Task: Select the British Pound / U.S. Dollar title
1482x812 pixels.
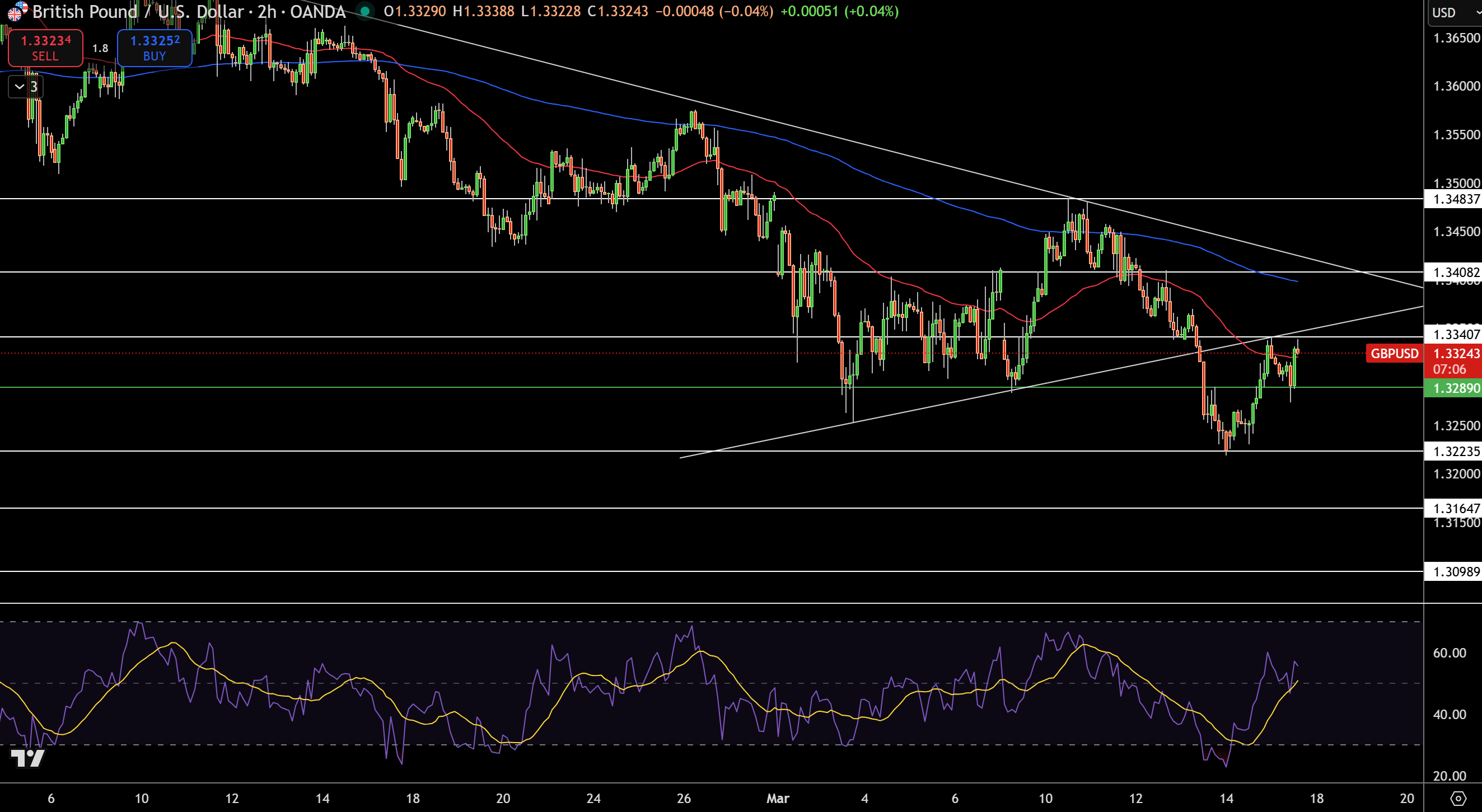Action: [x=142, y=11]
